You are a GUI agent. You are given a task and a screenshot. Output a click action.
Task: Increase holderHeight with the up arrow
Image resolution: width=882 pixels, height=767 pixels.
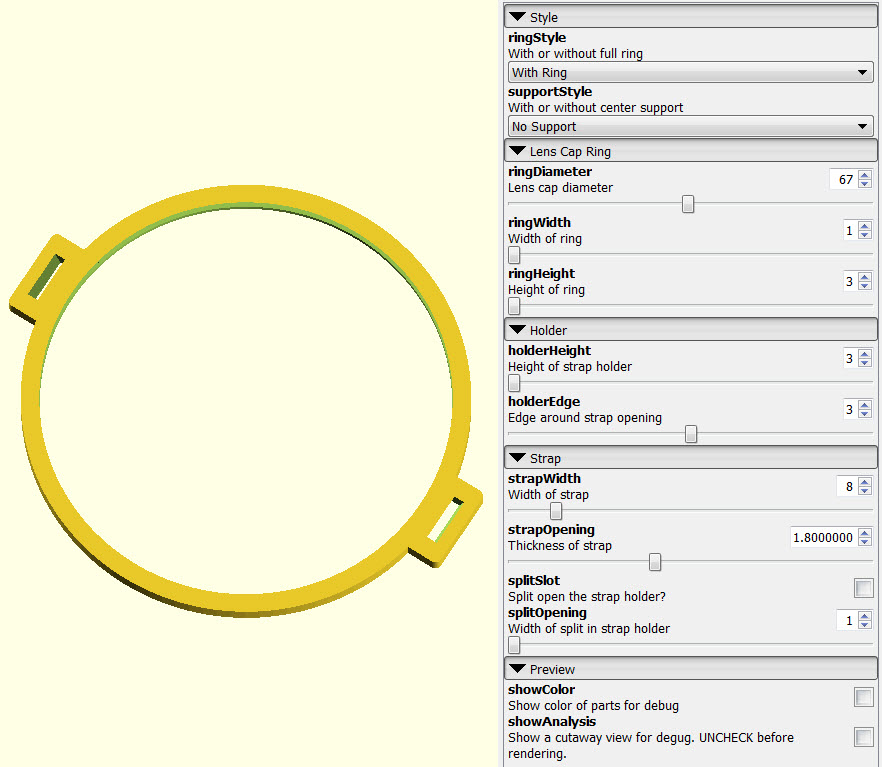[865, 354]
